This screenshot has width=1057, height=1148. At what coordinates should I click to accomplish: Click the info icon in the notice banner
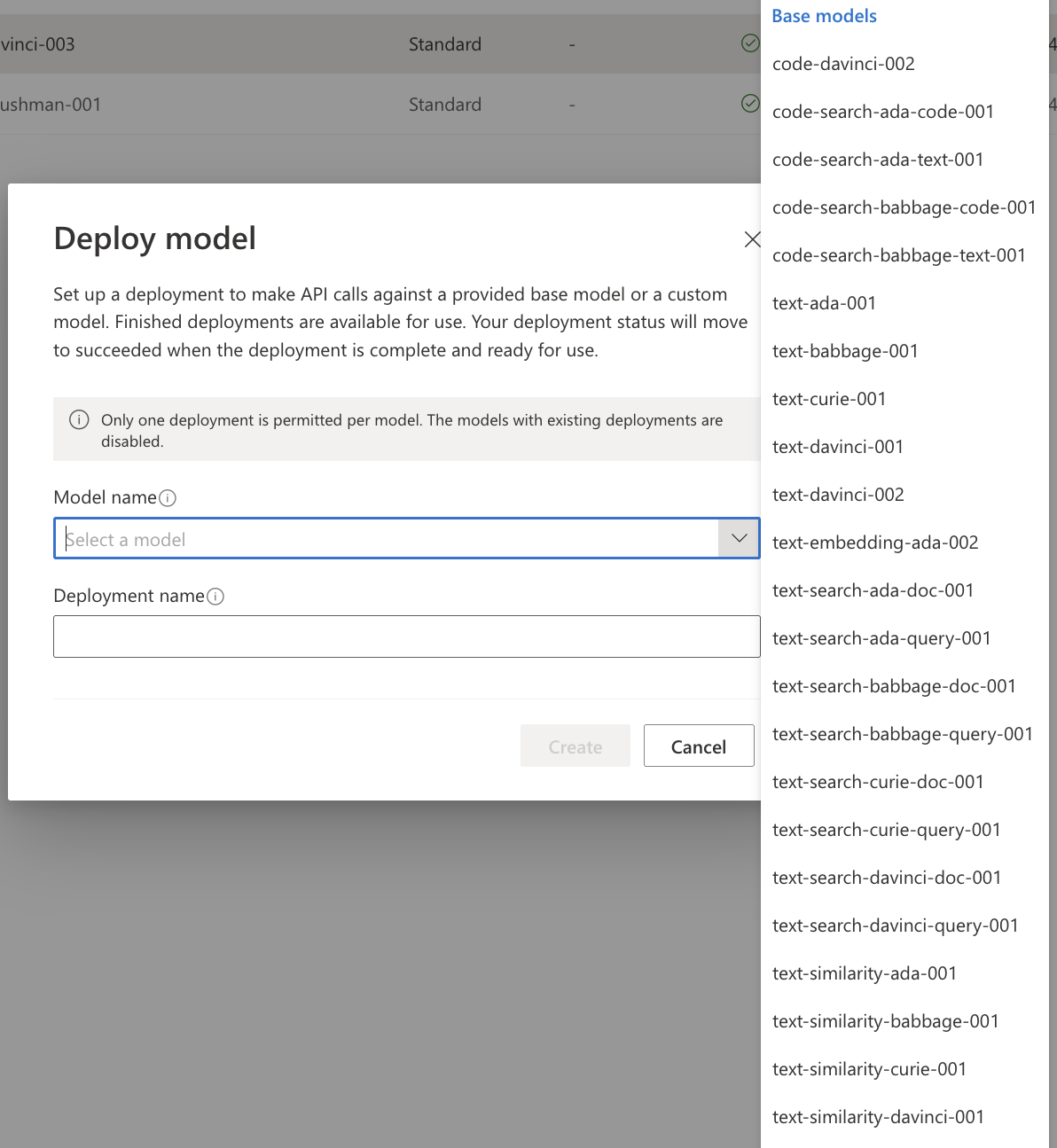[x=79, y=420]
